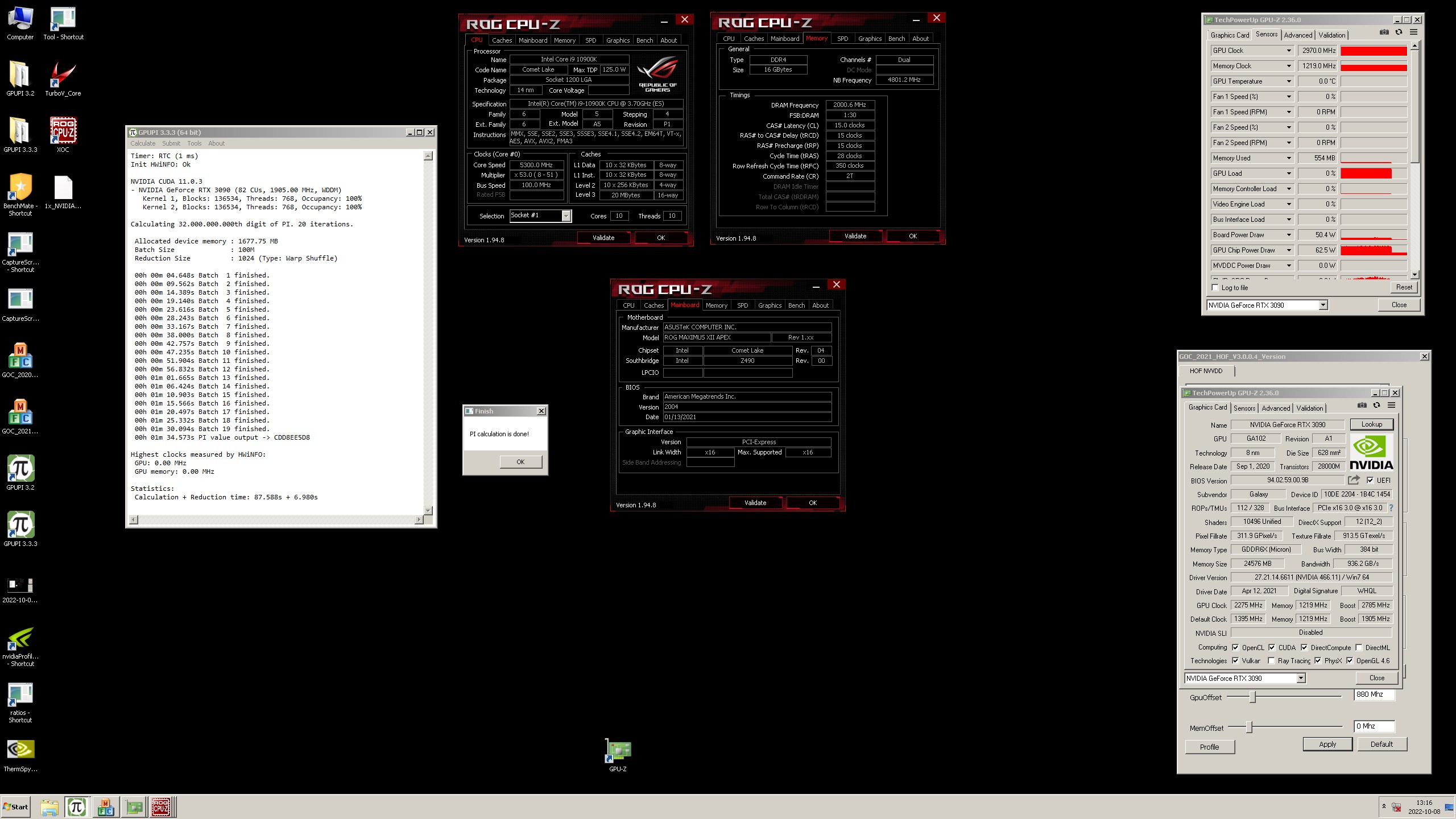Launch the GPUPI 3.3.3 pi application icon
This screenshot has height=819, width=1456.
coord(20,529)
